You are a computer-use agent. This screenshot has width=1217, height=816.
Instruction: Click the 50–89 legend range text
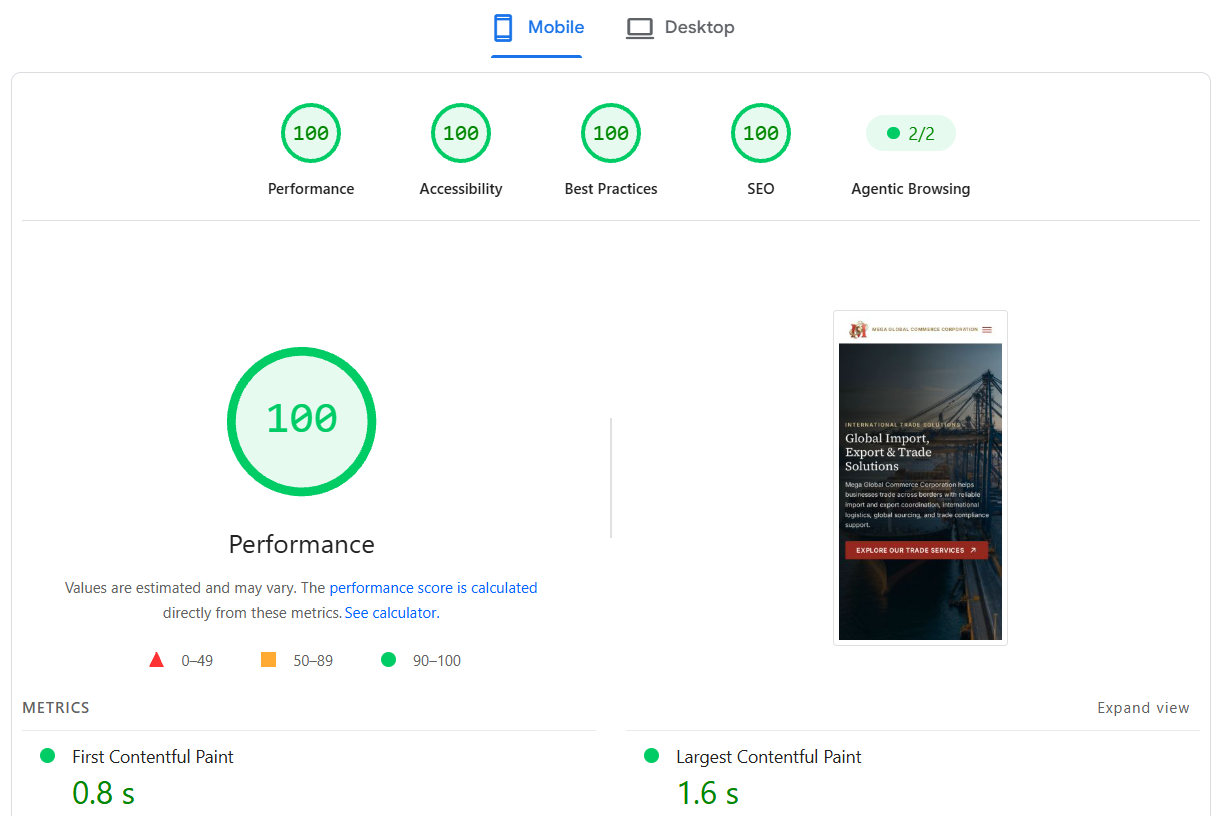click(x=313, y=661)
